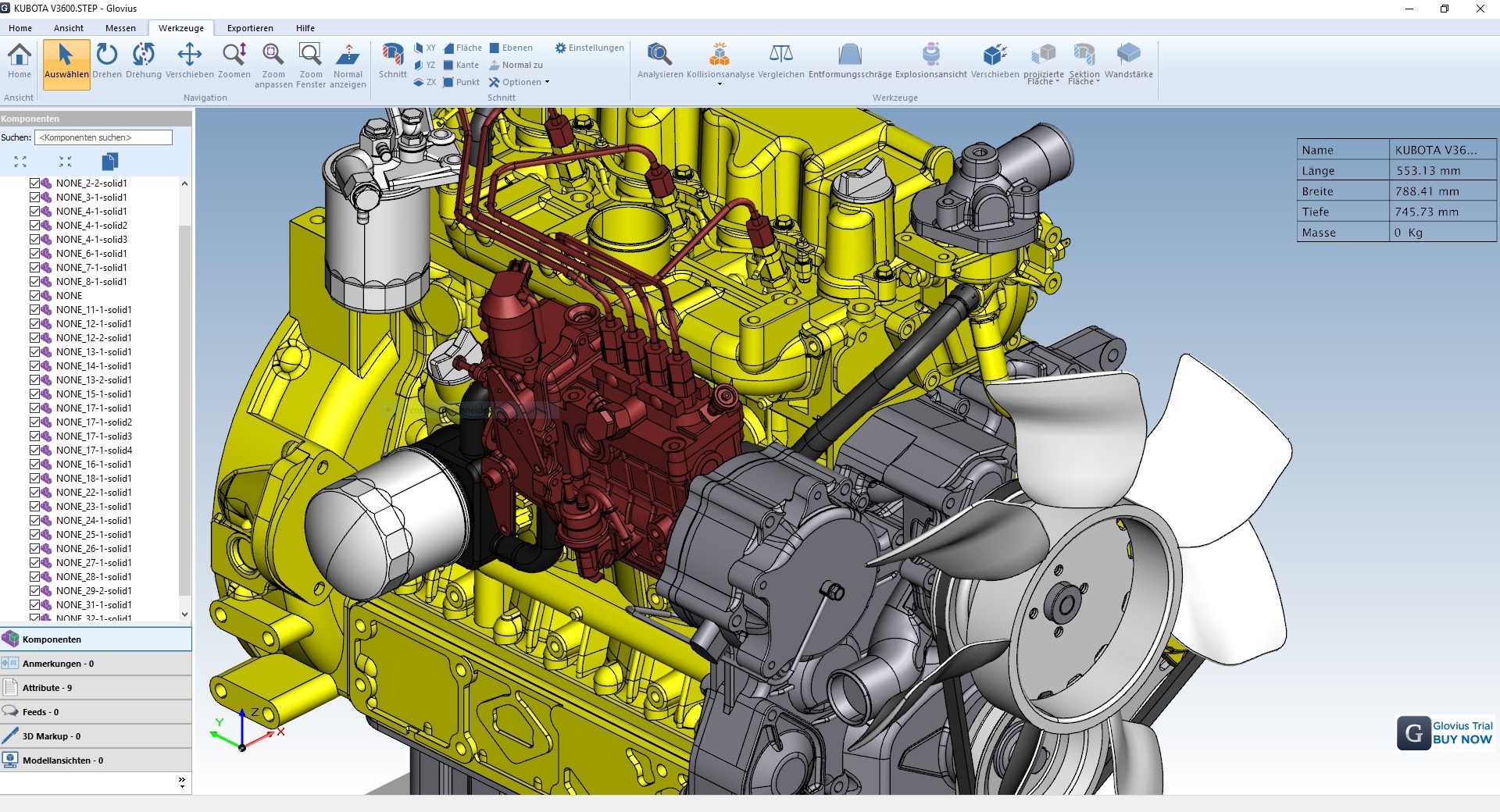Expand the Attribute panel
This screenshot has height=812, width=1500.
[96, 688]
